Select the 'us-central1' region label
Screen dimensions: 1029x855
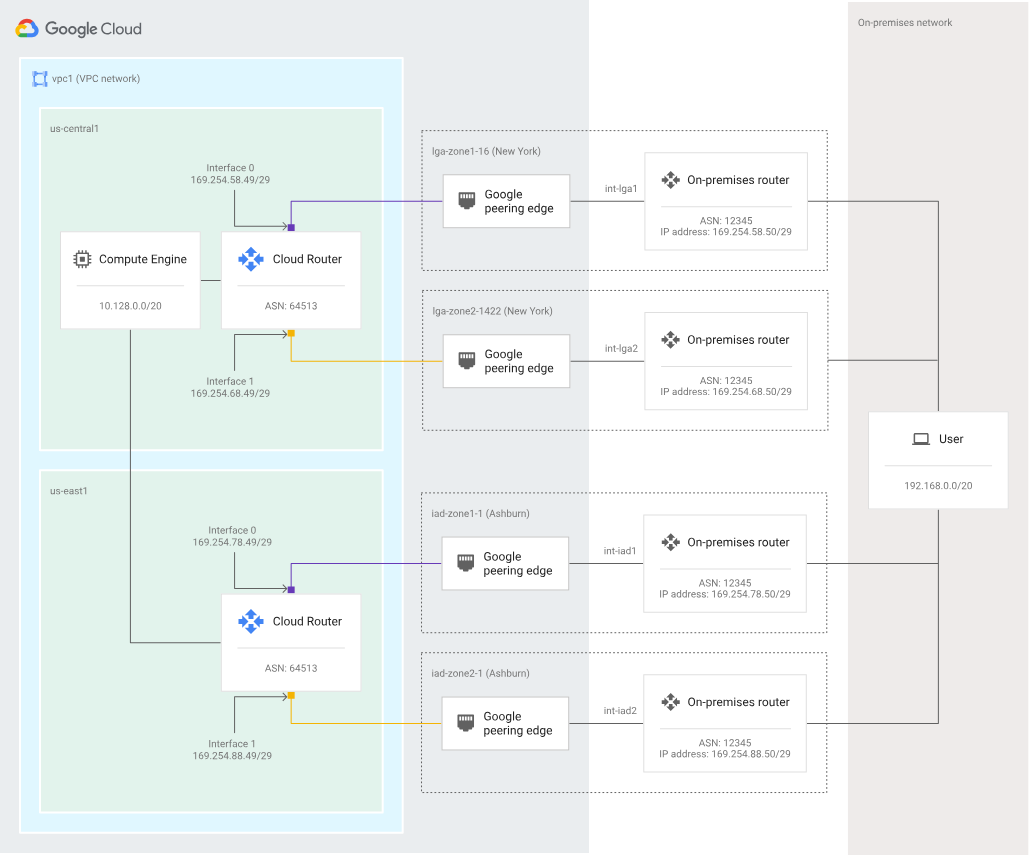(x=74, y=129)
